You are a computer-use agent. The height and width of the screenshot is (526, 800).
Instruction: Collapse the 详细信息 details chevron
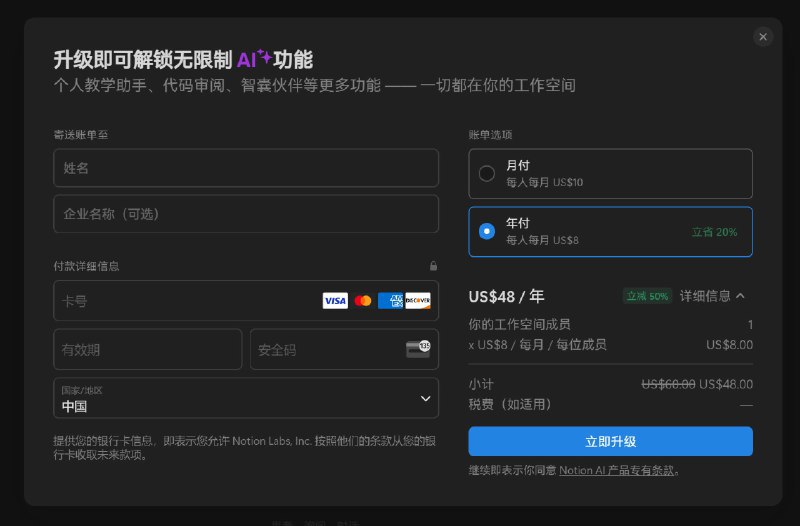(x=740, y=296)
